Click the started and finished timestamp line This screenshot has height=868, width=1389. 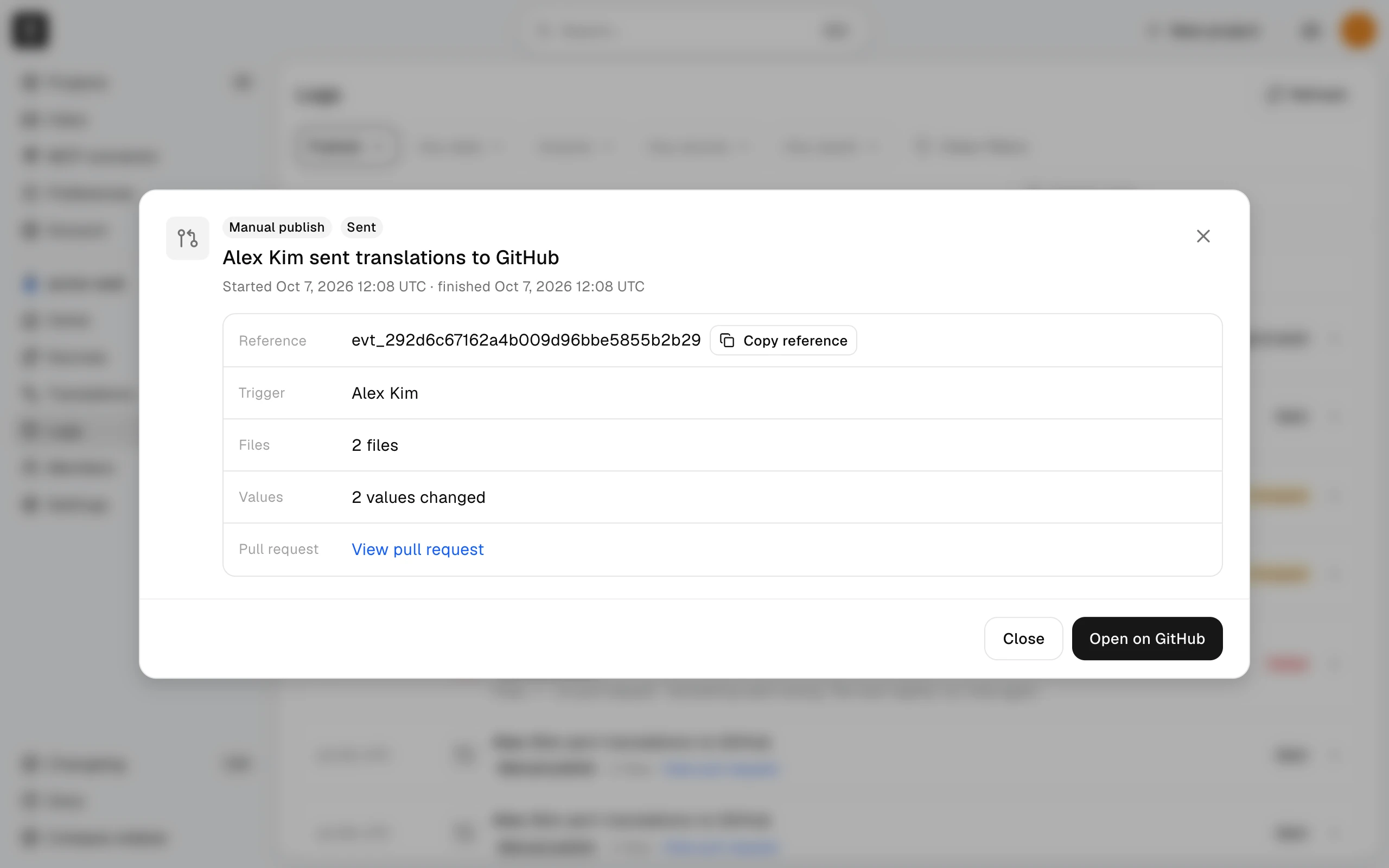tap(434, 286)
